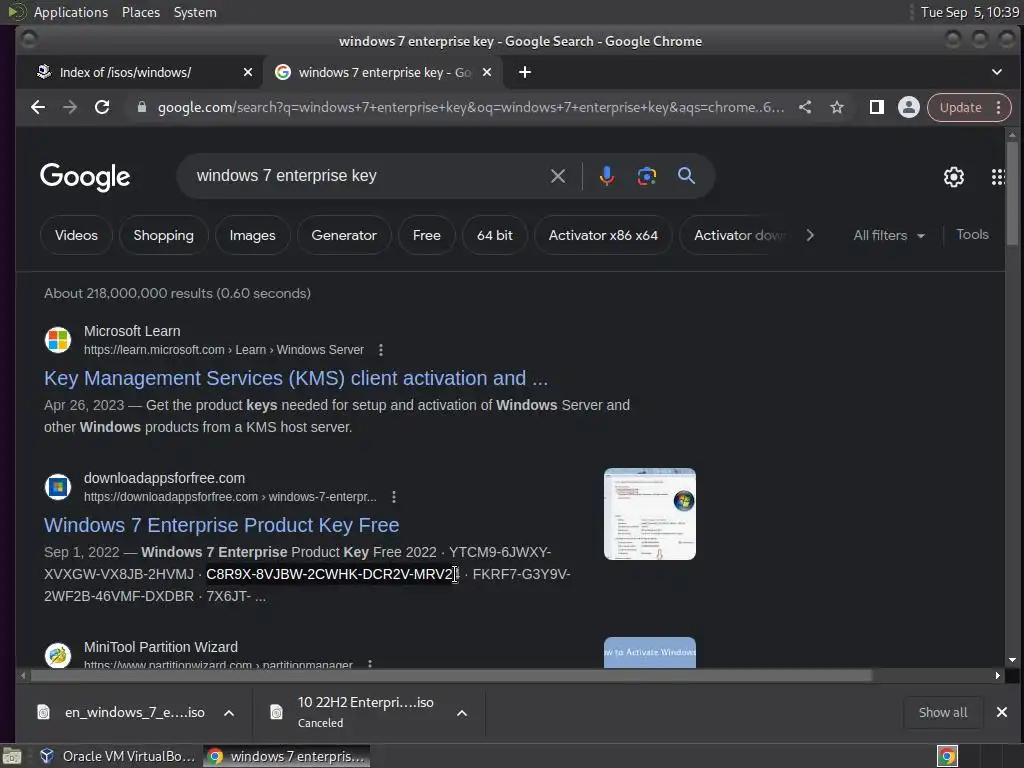The image size is (1024, 768).
Task: Apply the Free search chip
Action: 426,235
